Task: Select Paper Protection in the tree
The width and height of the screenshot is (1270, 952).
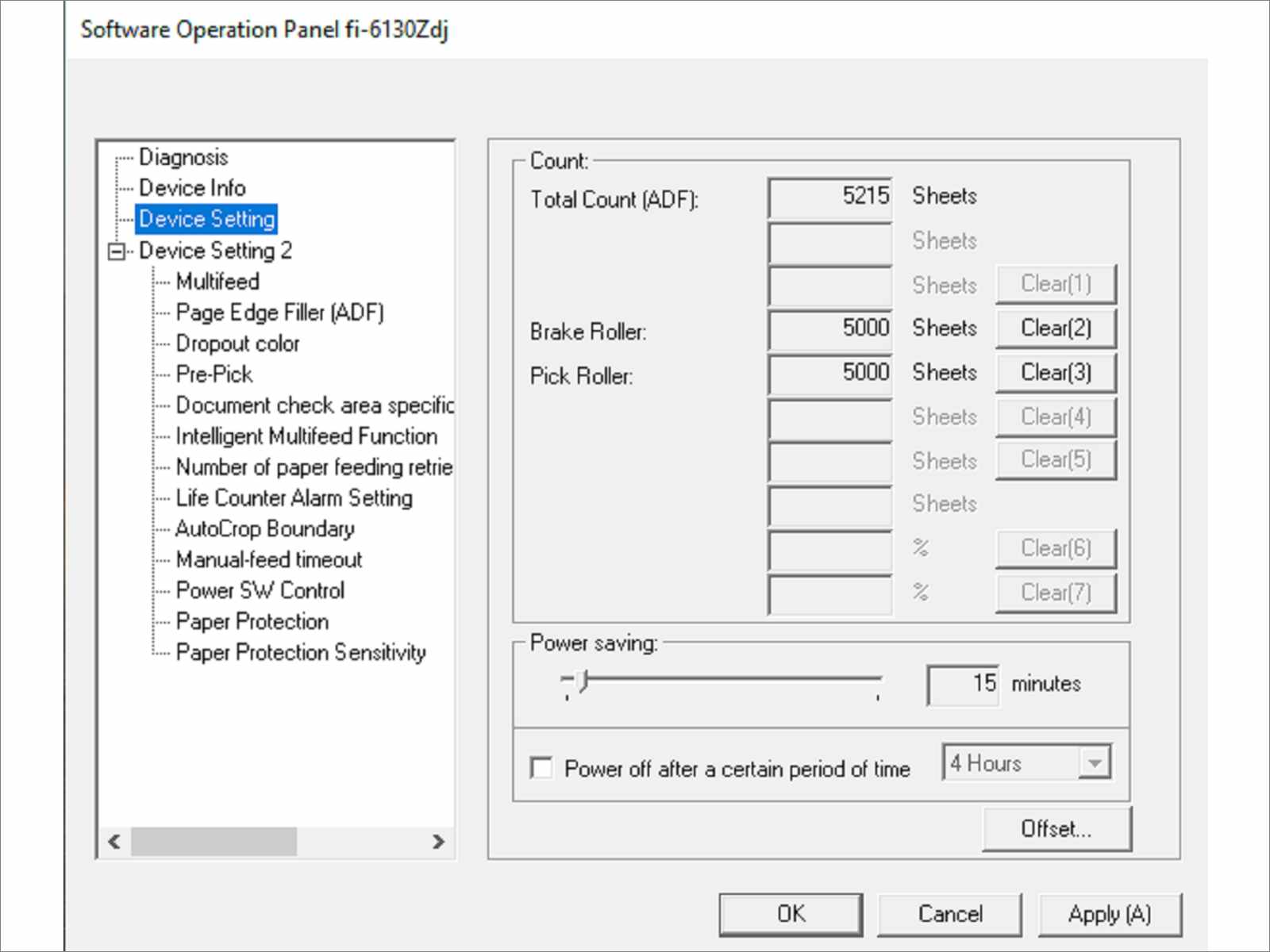Action: pyautogui.click(x=252, y=622)
